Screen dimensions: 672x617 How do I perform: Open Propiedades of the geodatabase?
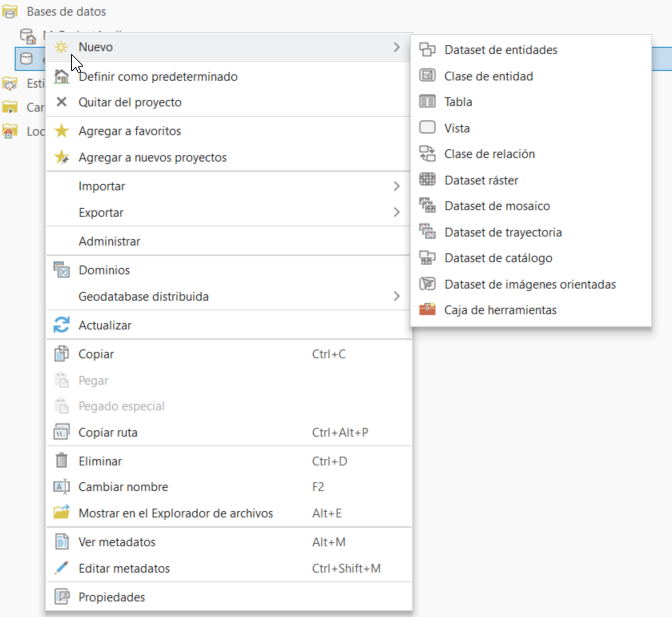click(112, 597)
